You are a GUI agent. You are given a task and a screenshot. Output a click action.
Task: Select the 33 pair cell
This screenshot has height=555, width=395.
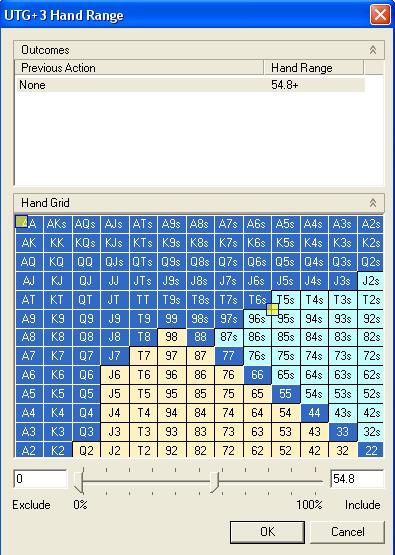[x=343, y=432]
